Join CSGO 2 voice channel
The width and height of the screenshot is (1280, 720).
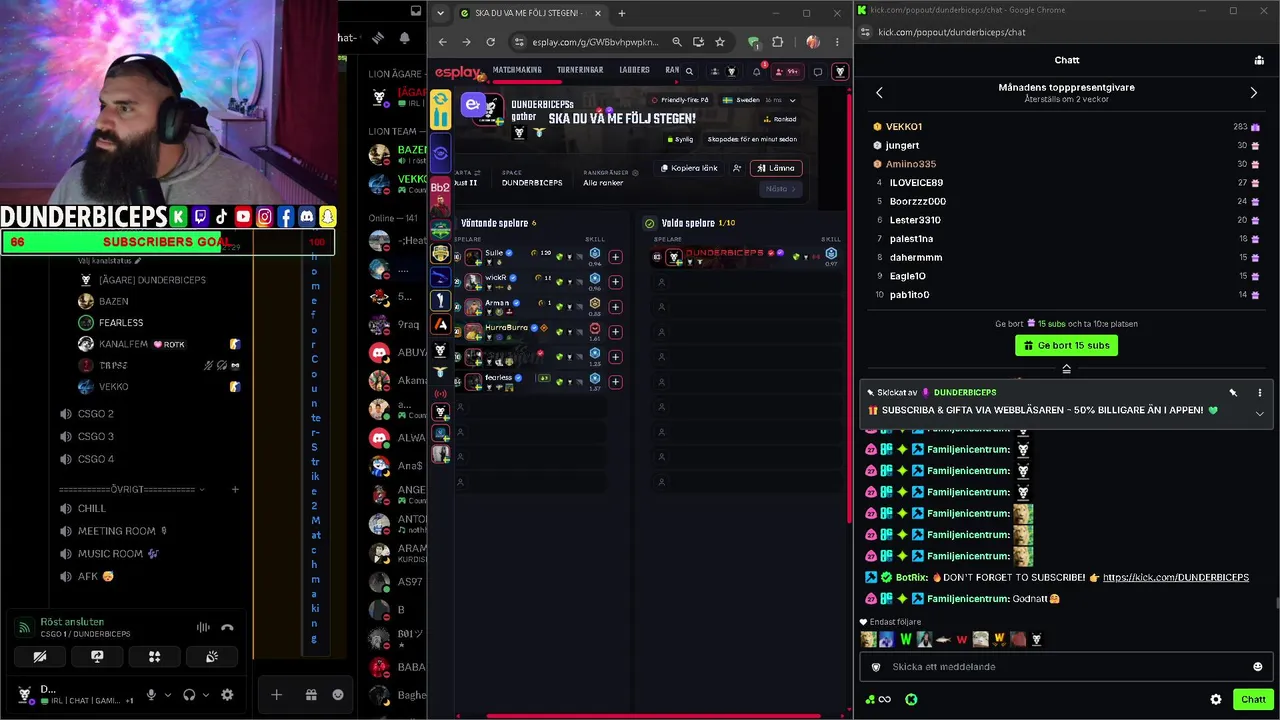click(95, 414)
